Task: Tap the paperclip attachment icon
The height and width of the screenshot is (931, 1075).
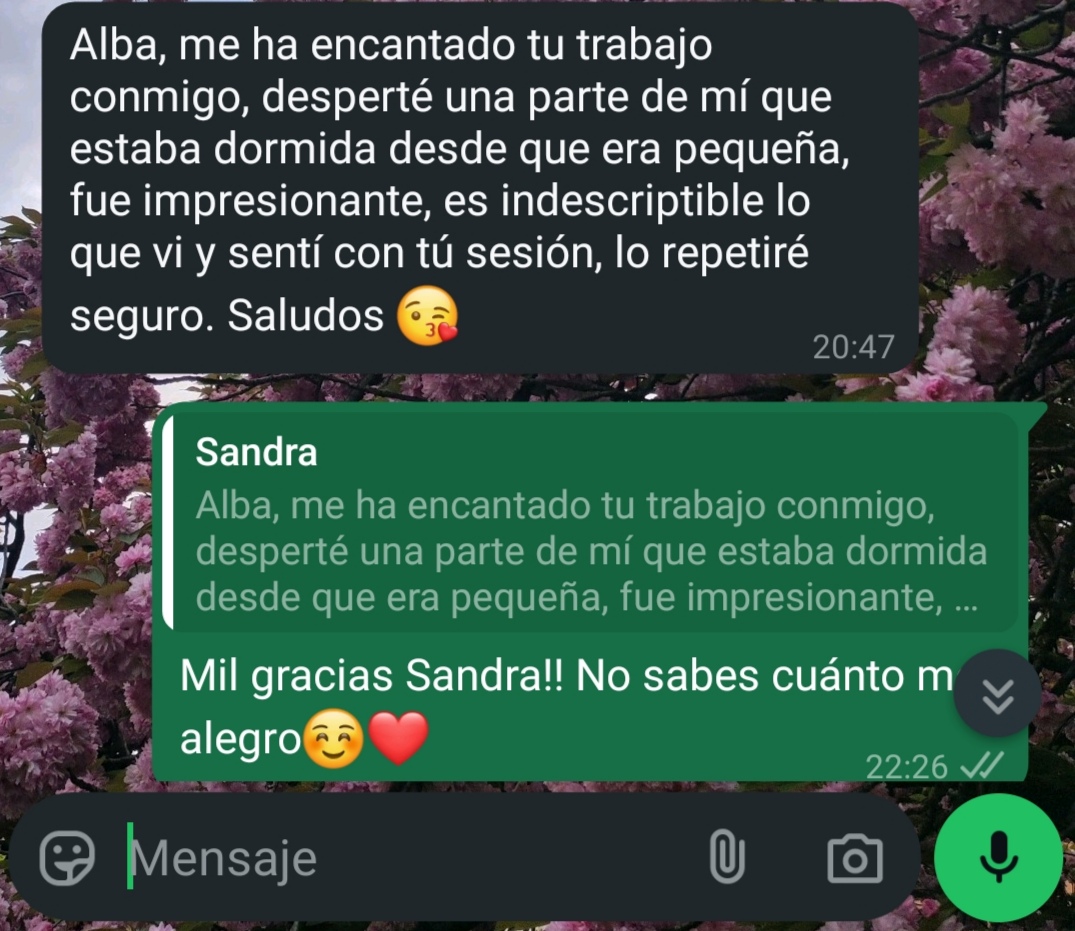Action: (727, 856)
